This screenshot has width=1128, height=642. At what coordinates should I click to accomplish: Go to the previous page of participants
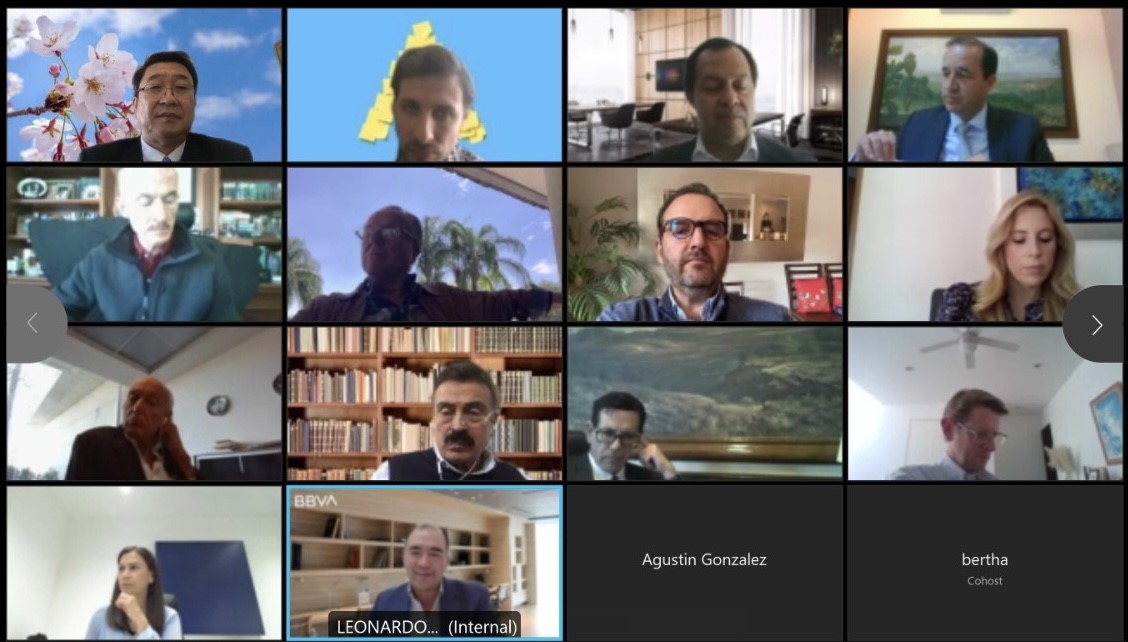32,324
